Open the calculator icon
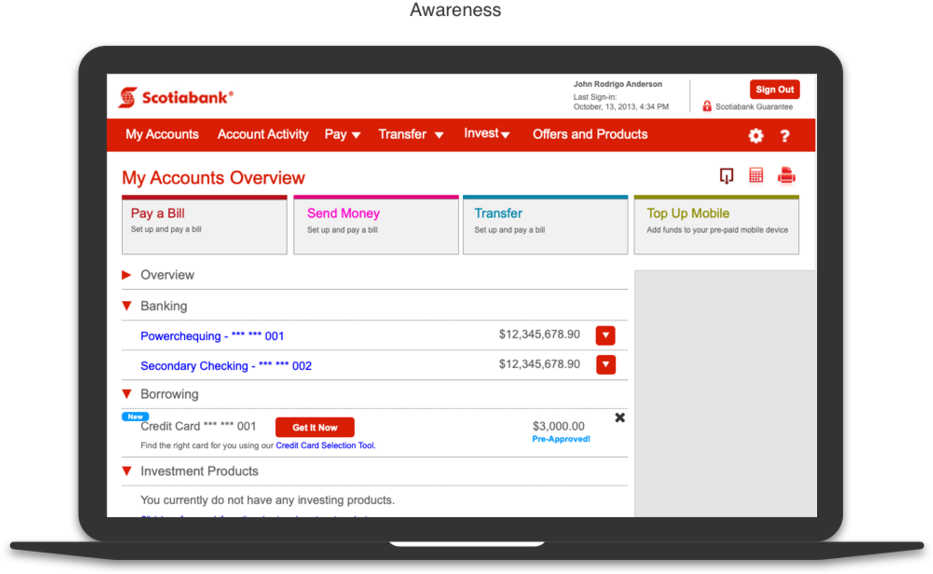Image resolution: width=933 pixels, height=574 pixels. tap(756, 175)
